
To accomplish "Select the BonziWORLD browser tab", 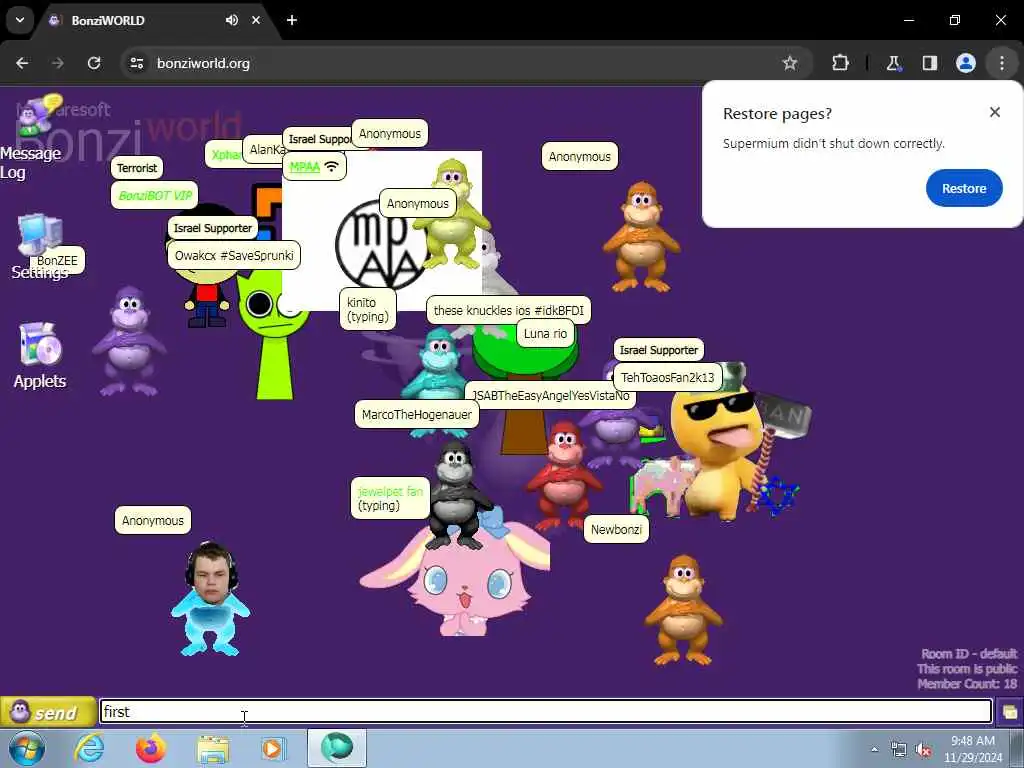I will [x=157, y=20].
